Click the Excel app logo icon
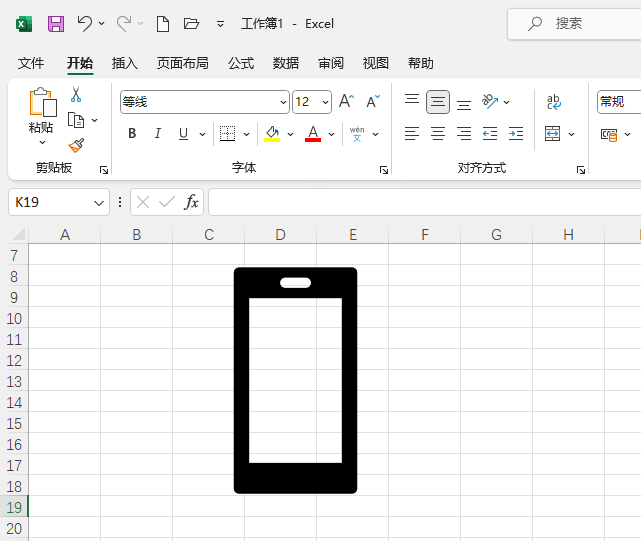Screen dimensions: 641x541 tap(24, 24)
